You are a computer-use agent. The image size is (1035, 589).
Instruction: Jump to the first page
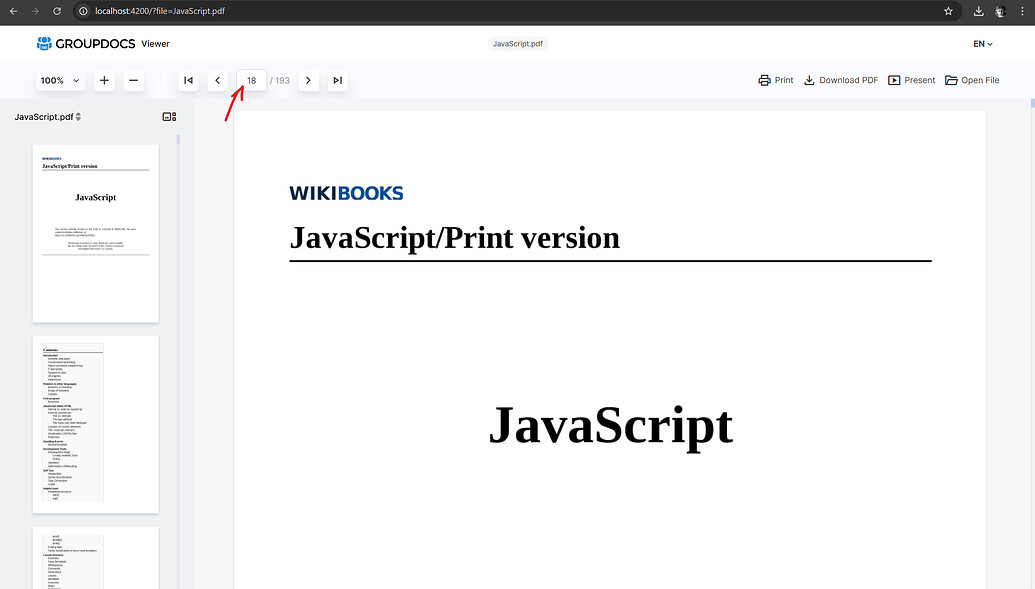click(x=188, y=80)
